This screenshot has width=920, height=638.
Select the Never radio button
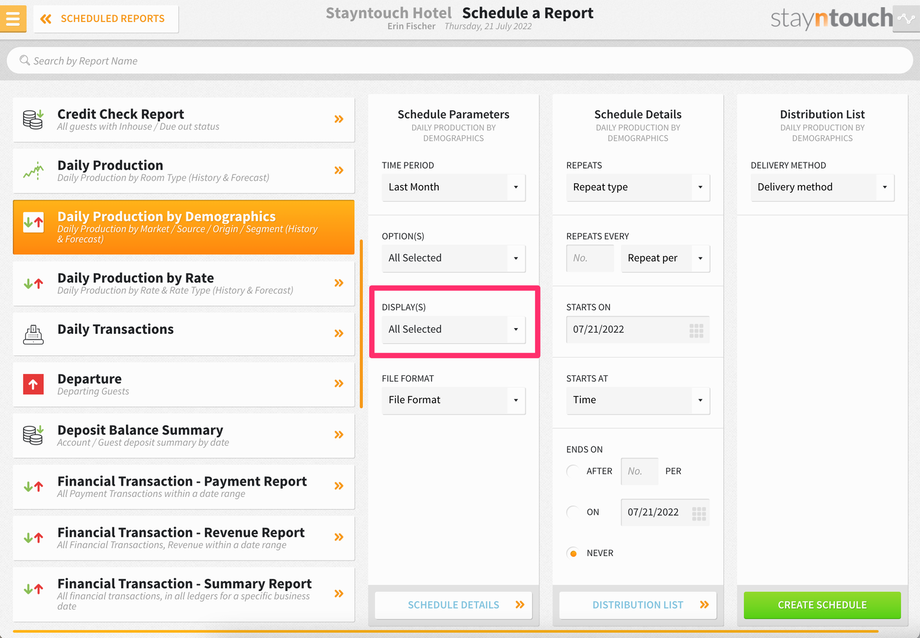(573, 553)
